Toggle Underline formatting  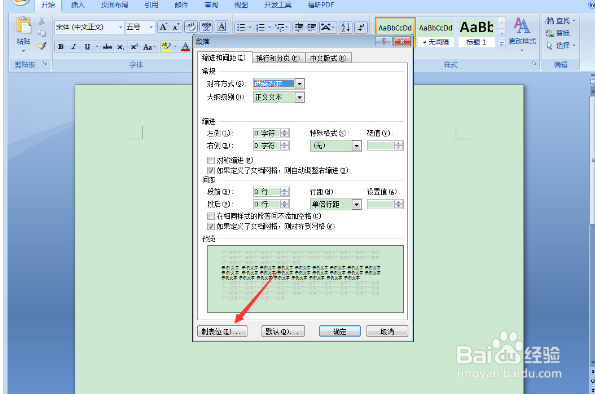(87, 47)
